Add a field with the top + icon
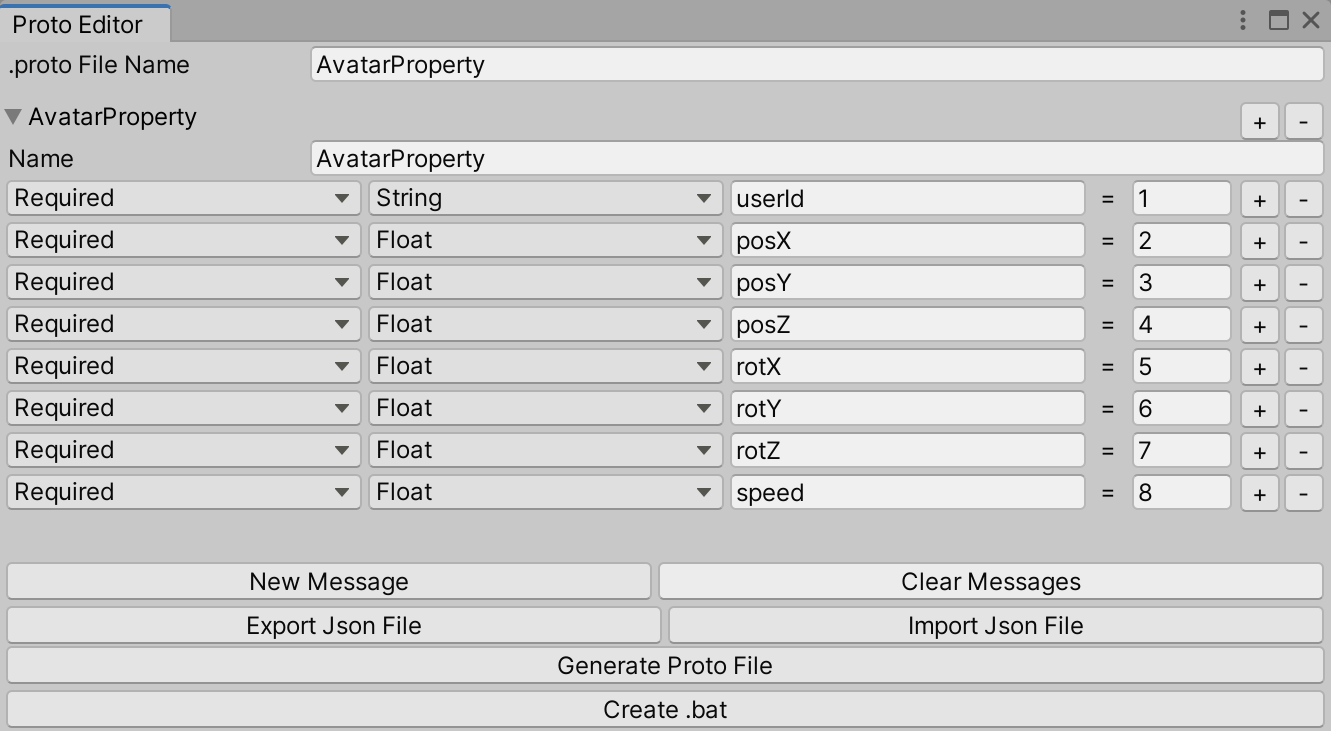Image resolution: width=1331 pixels, height=731 pixels. tap(1259, 121)
